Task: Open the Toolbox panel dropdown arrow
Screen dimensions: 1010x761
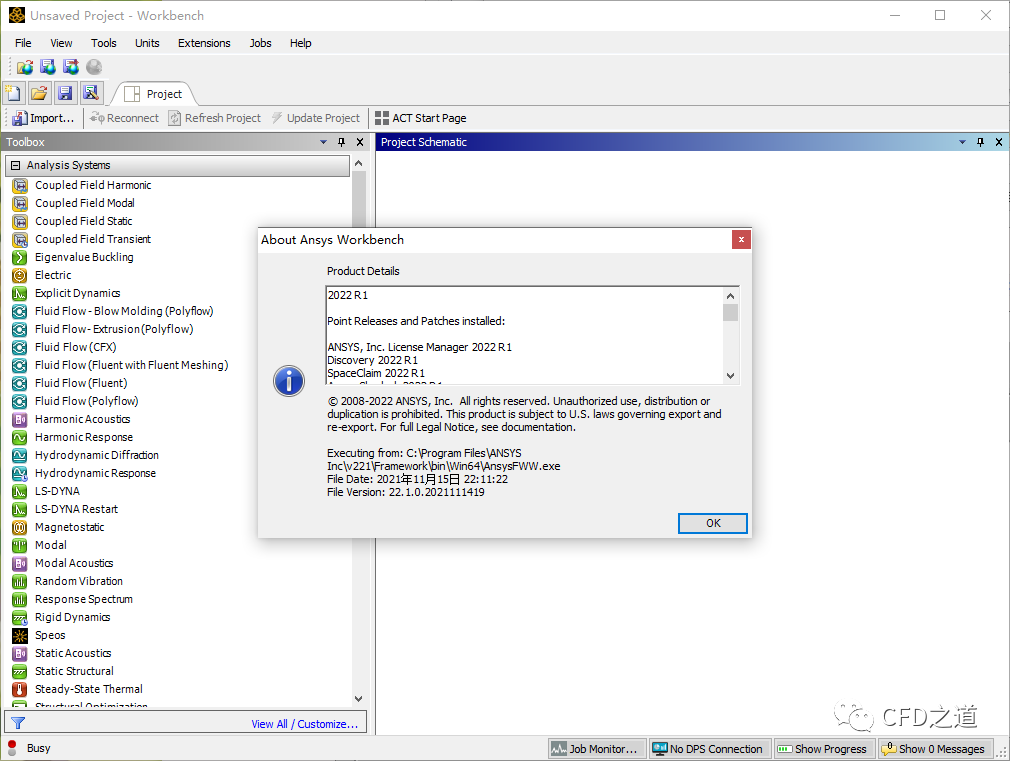Action: pyautogui.click(x=324, y=142)
